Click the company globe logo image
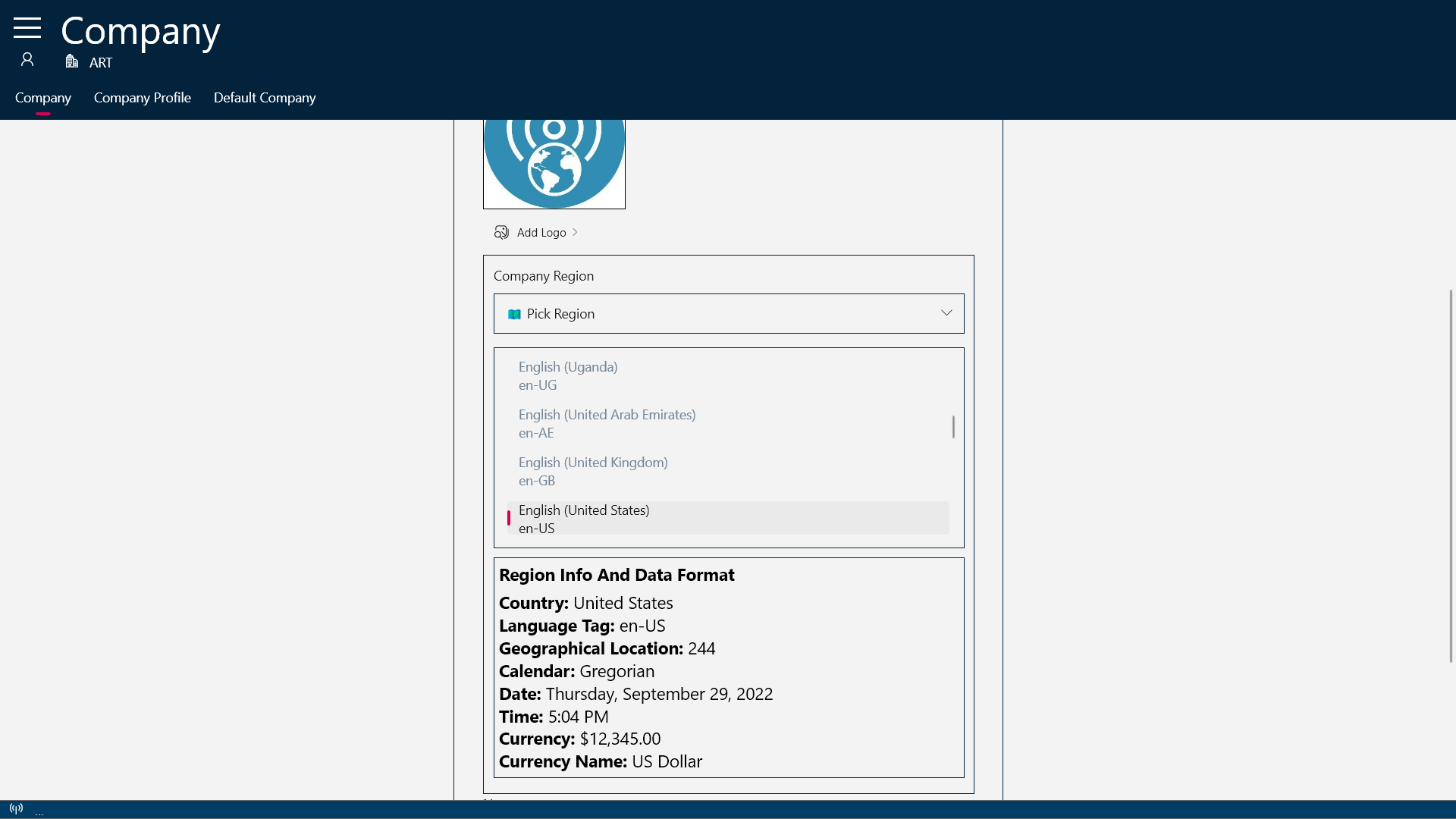The width and height of the screenshot is (1456, 819). [554, 163]
